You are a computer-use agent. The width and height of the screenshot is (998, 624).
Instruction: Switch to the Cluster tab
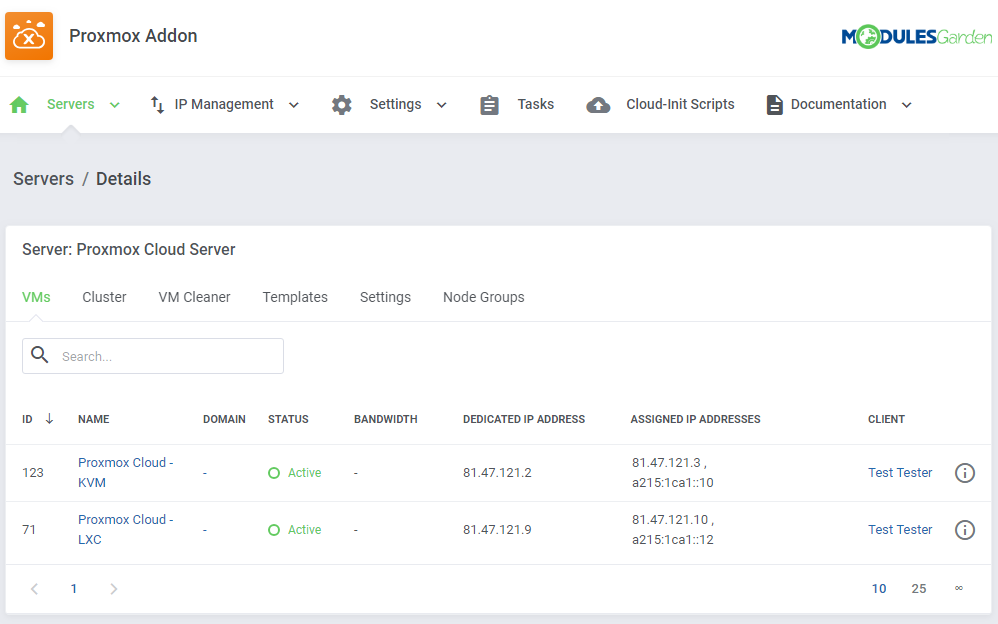point(104,297)
